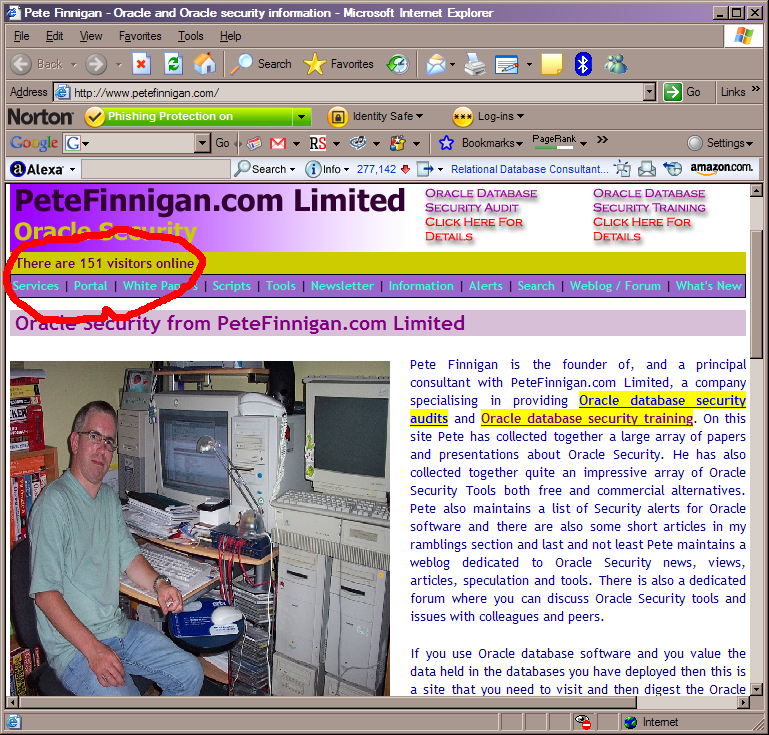This screenshot has height=735, width=769.
Task: Open Norton Identity Safe menu
Action: pos(375,117)
